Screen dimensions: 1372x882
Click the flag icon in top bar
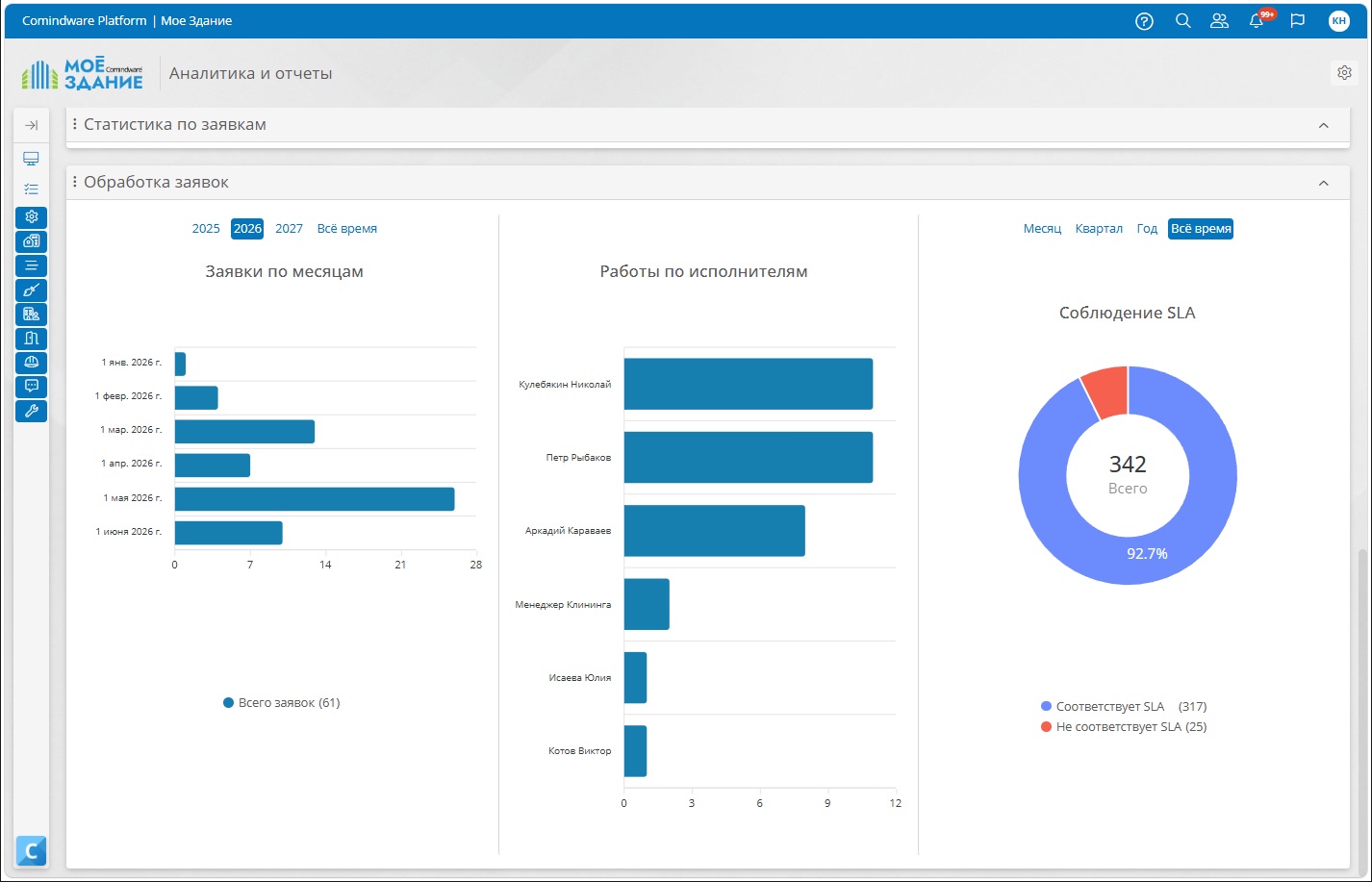pyautogui.click(x=1298, y=21)
